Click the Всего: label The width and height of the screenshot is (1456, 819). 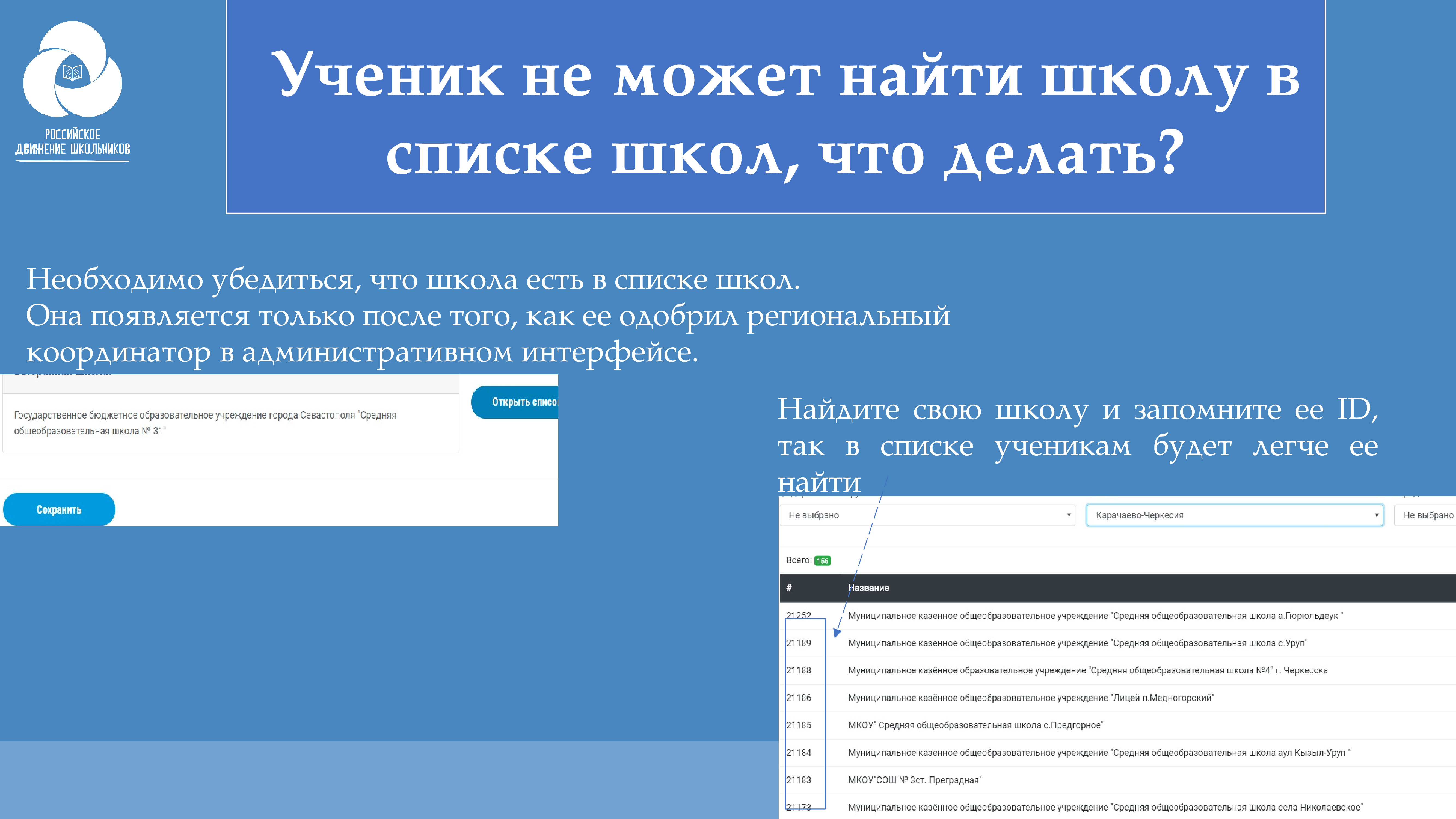799,561
